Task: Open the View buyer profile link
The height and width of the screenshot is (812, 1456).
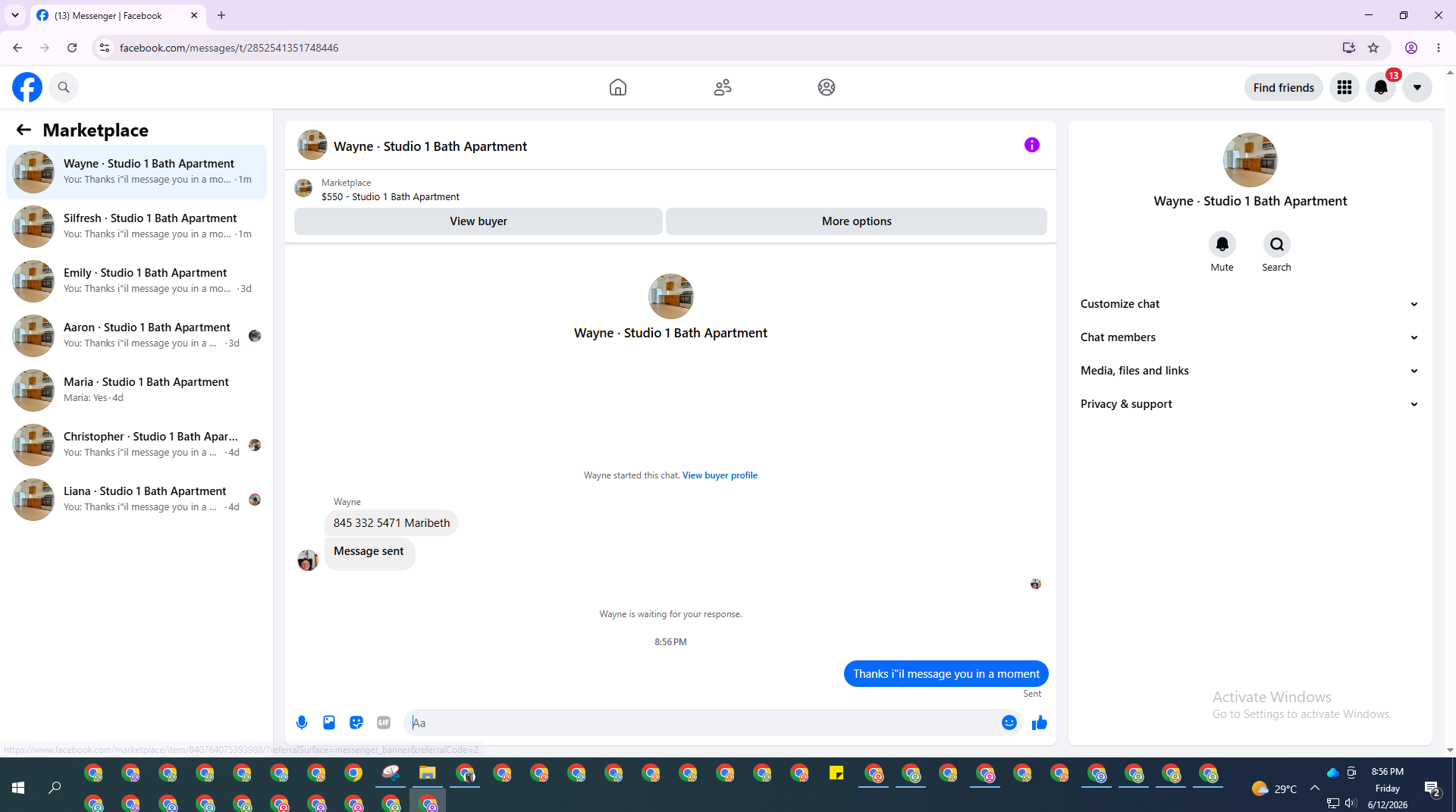Action: [720, 475]
